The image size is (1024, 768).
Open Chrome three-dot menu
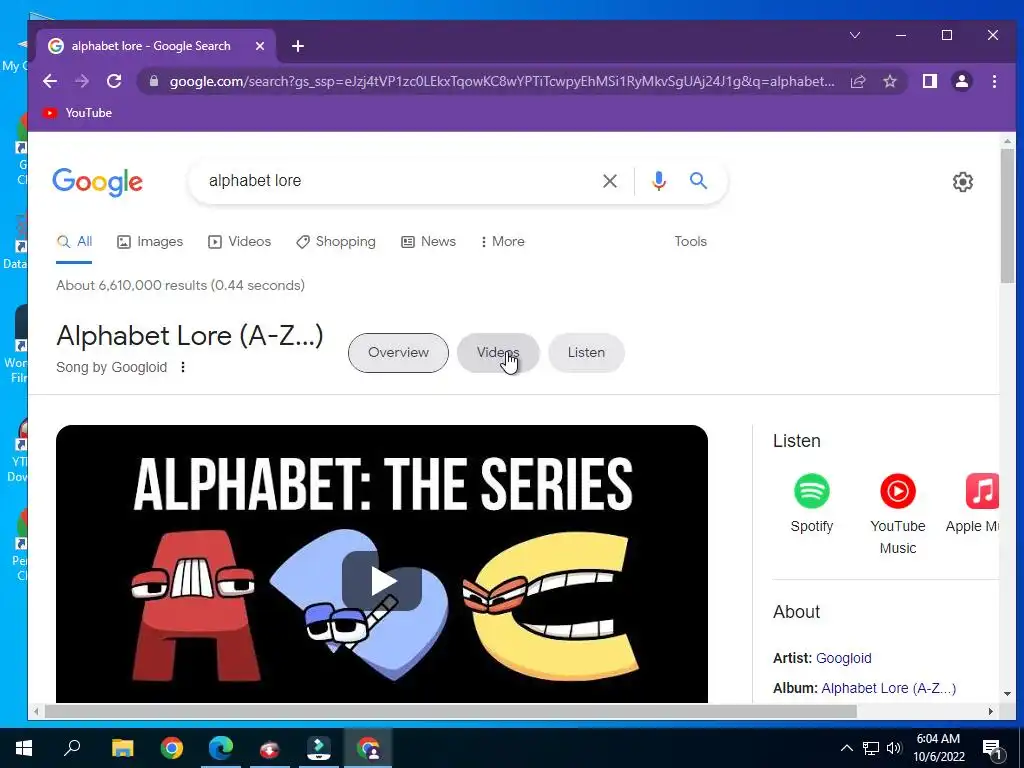994,81
